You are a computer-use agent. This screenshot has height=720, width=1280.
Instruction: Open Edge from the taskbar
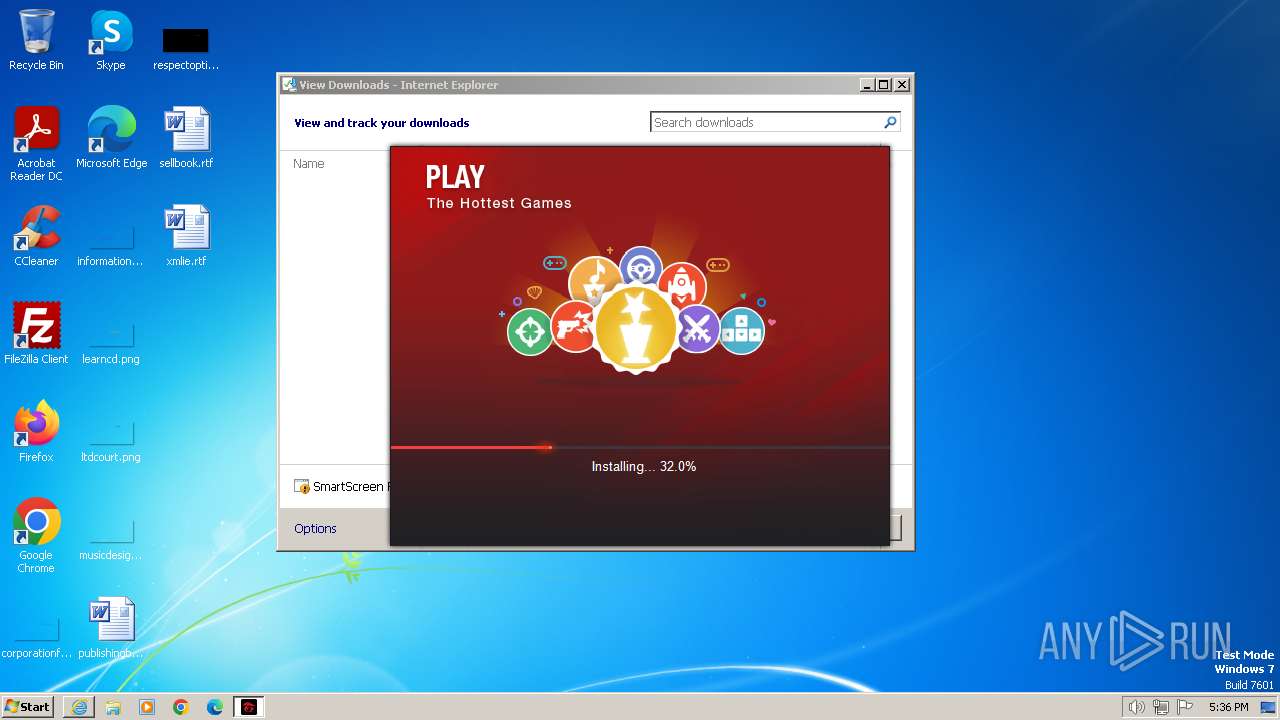coord(215,707)
